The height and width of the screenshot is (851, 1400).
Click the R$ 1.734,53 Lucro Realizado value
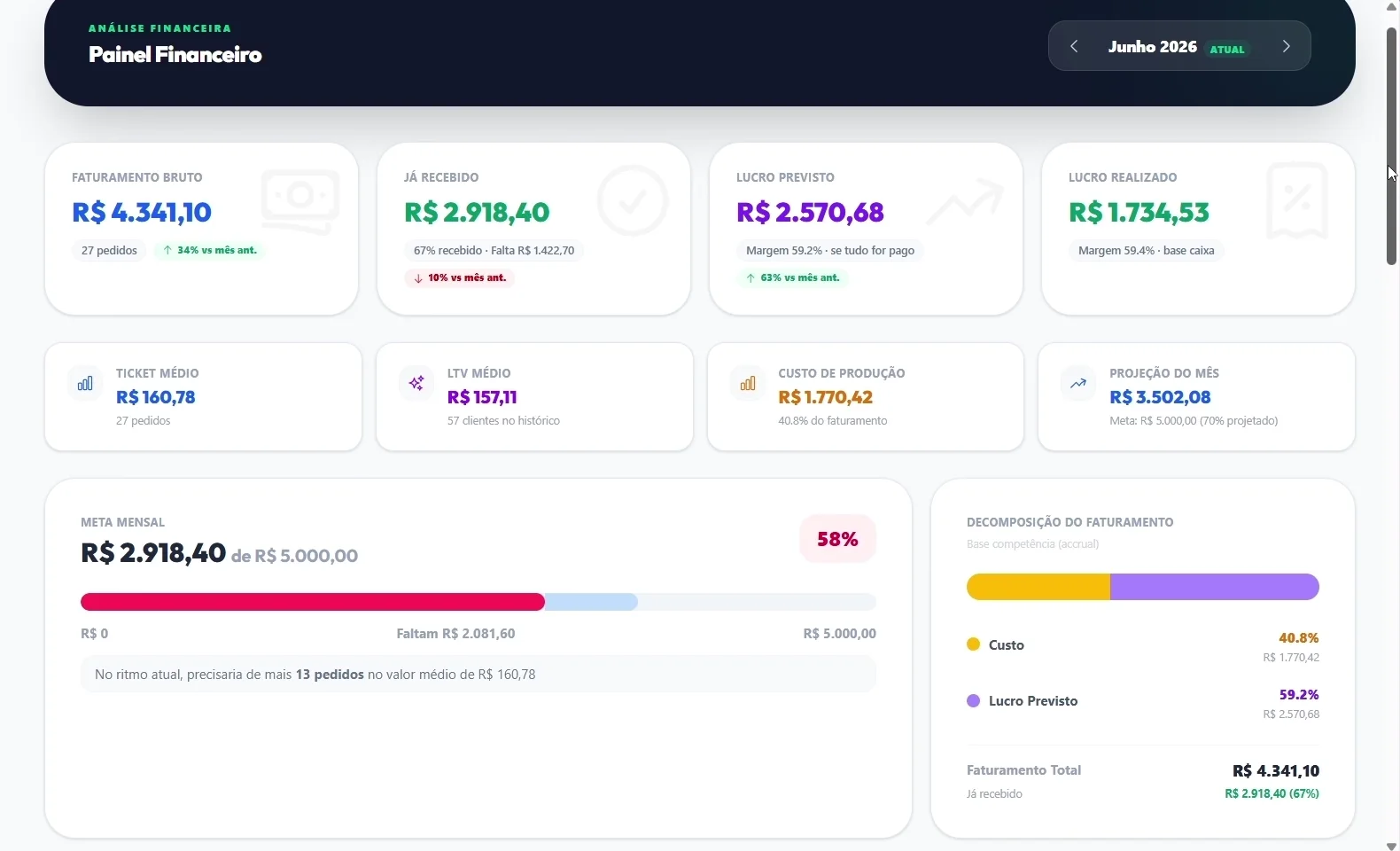point(1139,212)
